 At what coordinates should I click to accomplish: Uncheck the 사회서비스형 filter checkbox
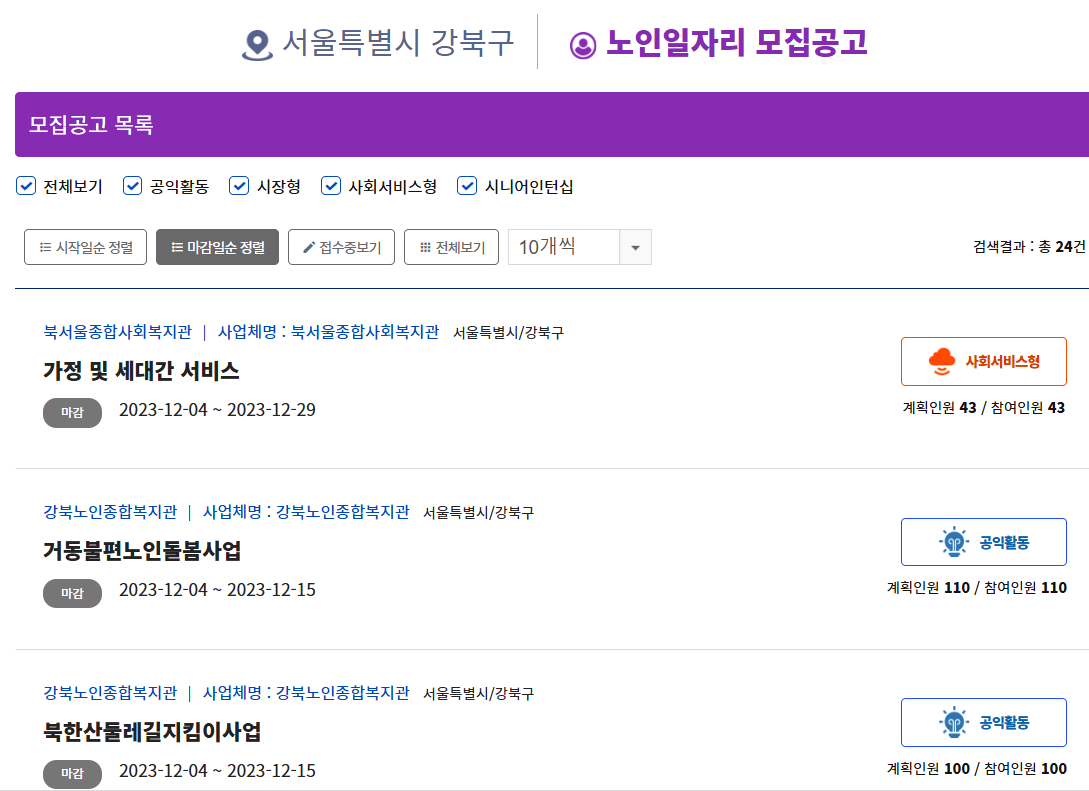[330, 185]
